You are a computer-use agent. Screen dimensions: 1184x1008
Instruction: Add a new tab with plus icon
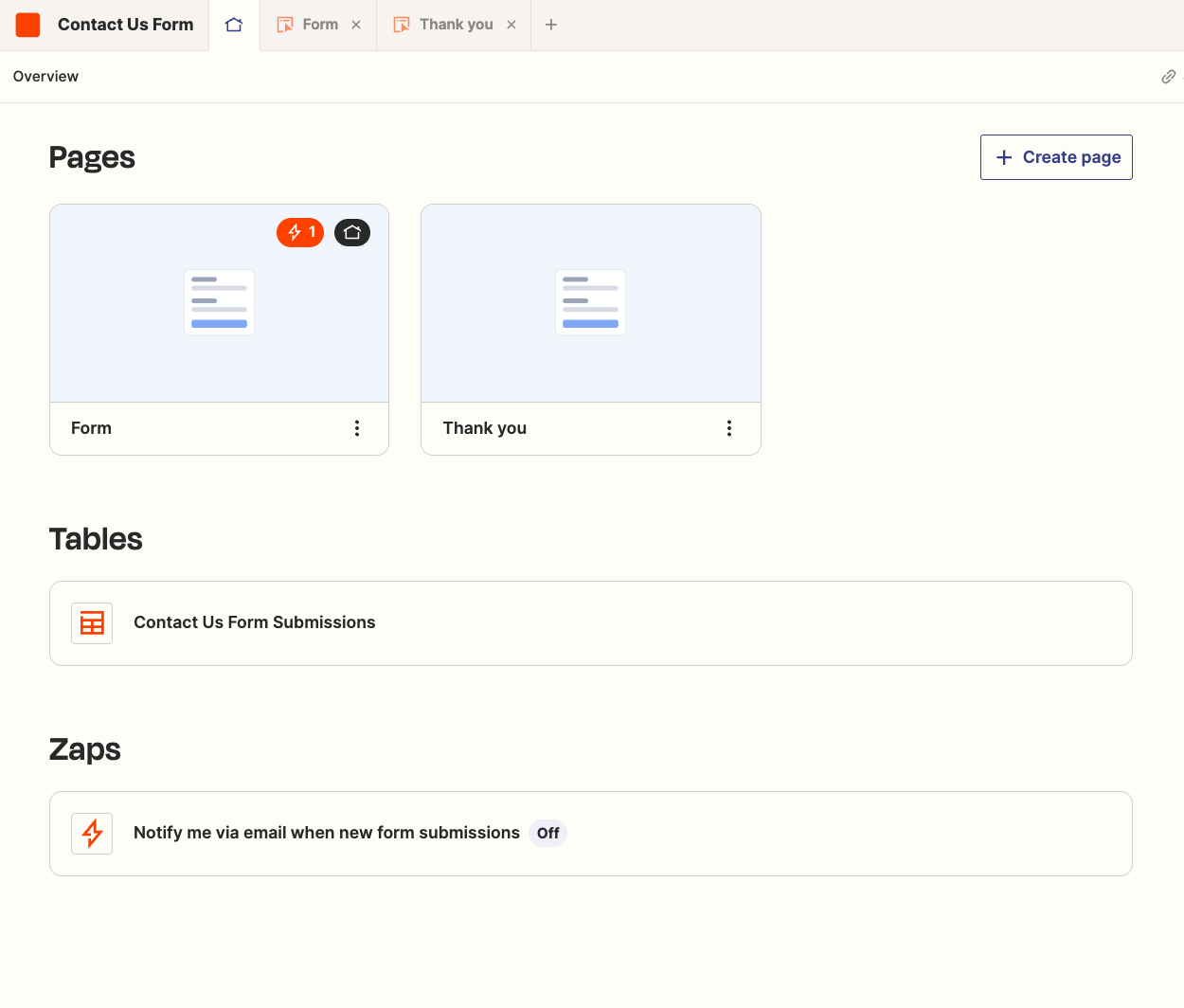551,25
